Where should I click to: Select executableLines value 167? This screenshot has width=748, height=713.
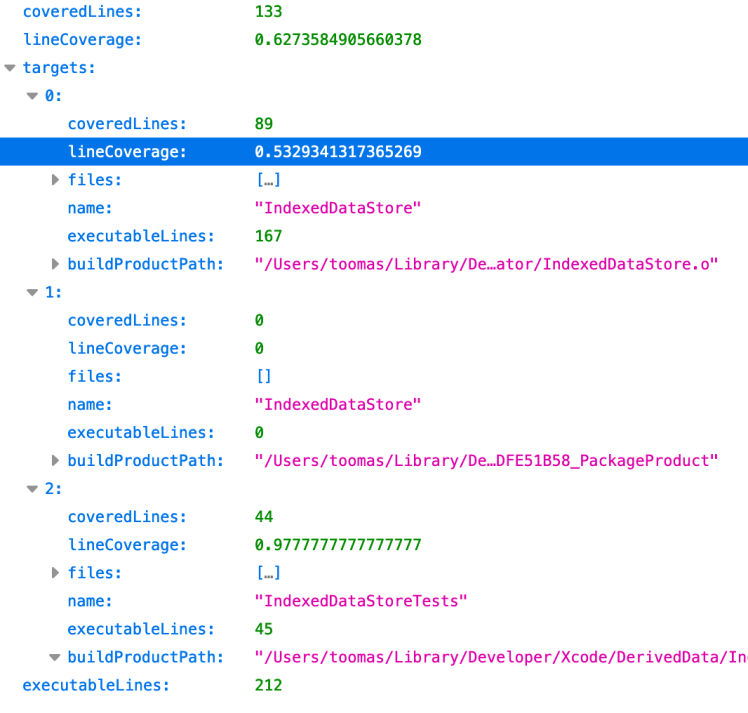pyautogui.click(x=269, y=236)
